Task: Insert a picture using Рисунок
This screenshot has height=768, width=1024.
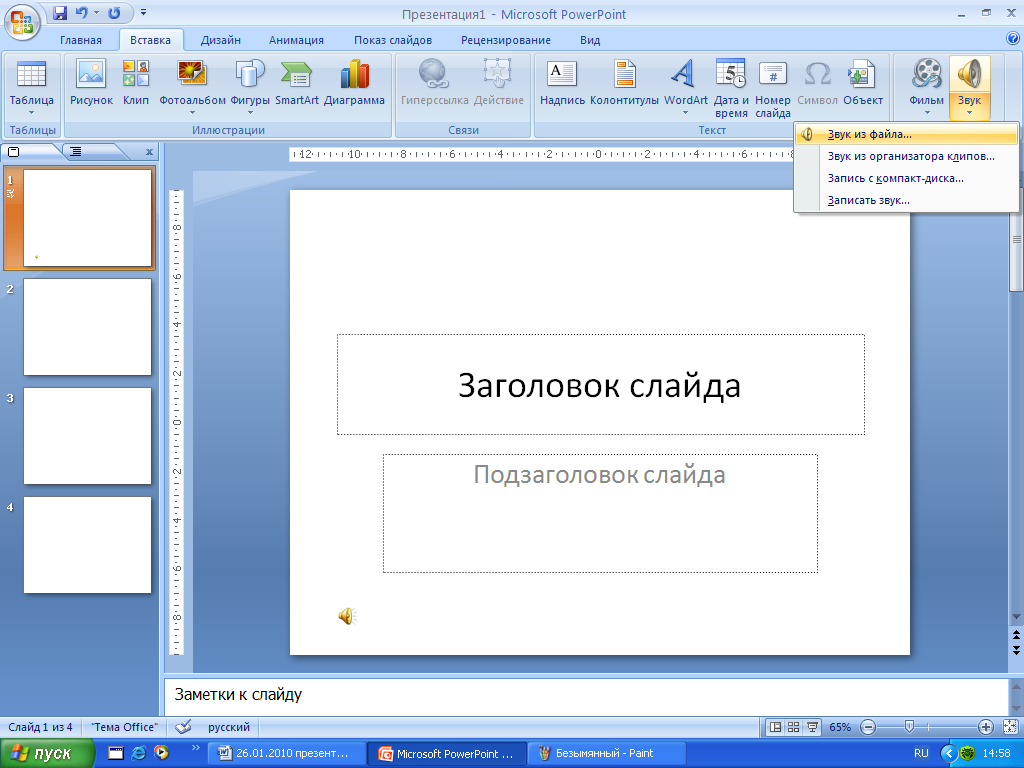Action: point(91,83)
